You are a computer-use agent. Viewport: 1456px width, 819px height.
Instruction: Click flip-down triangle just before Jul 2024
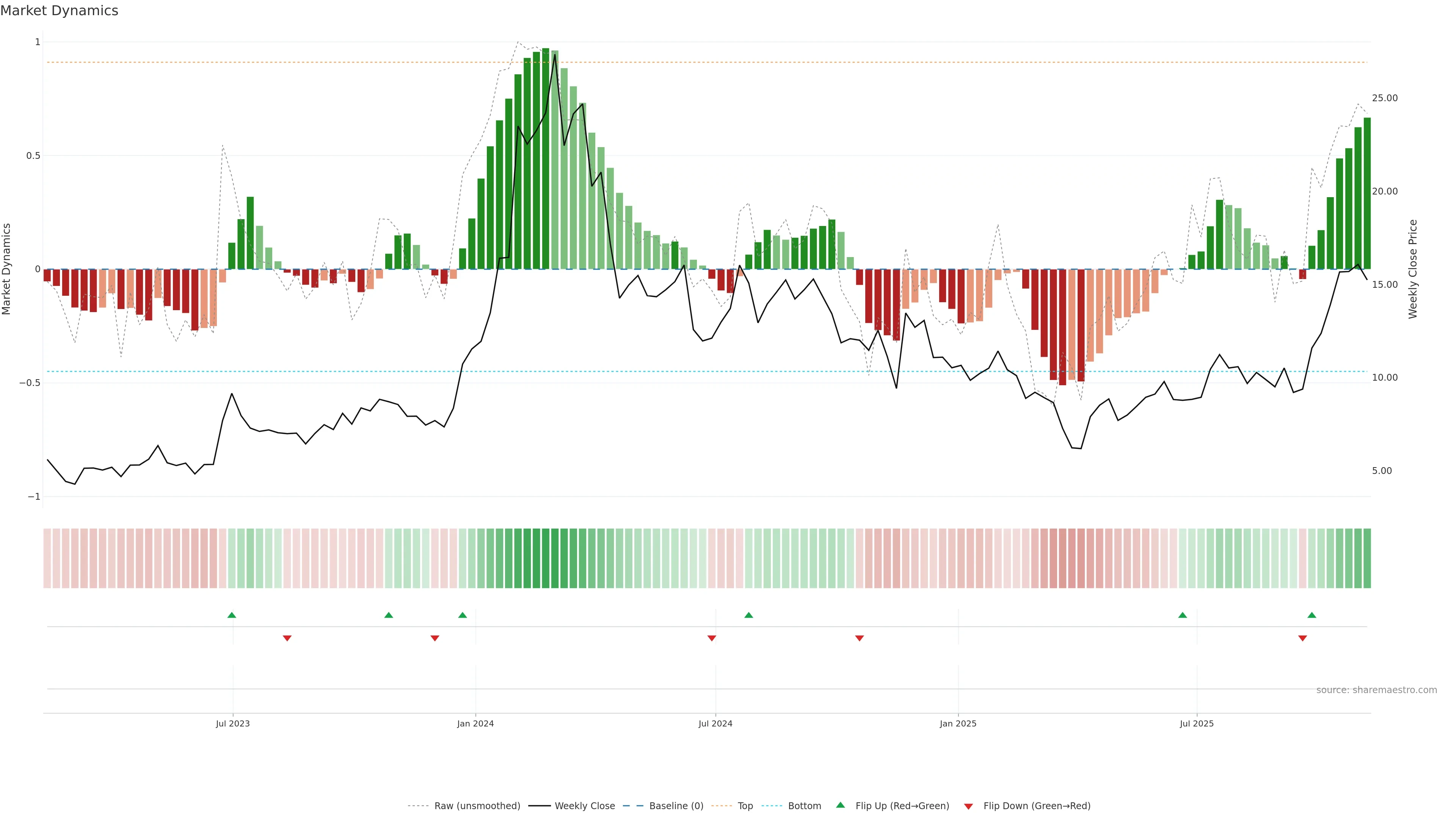click(712, 638)
